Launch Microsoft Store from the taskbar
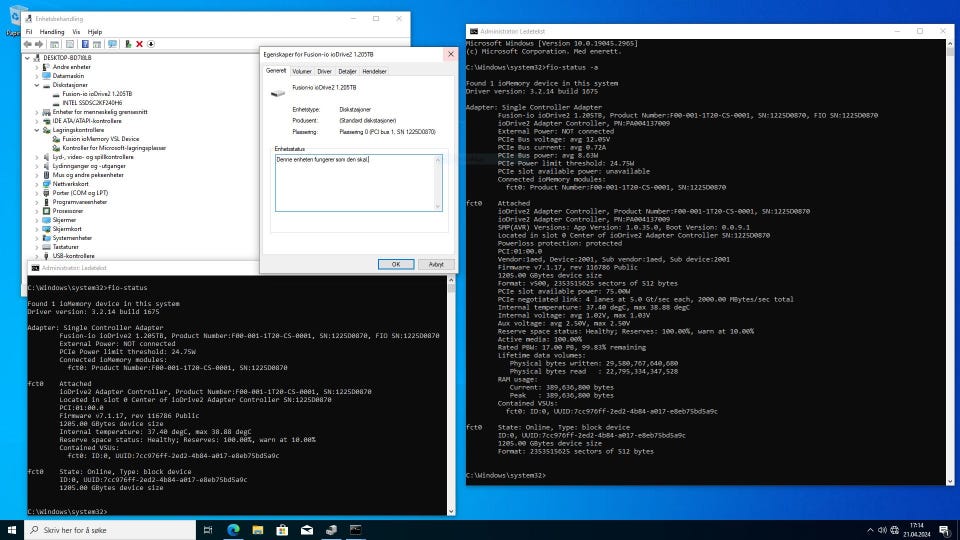The height and width of the screenshot is (540, 960). (x=283, y=529)
